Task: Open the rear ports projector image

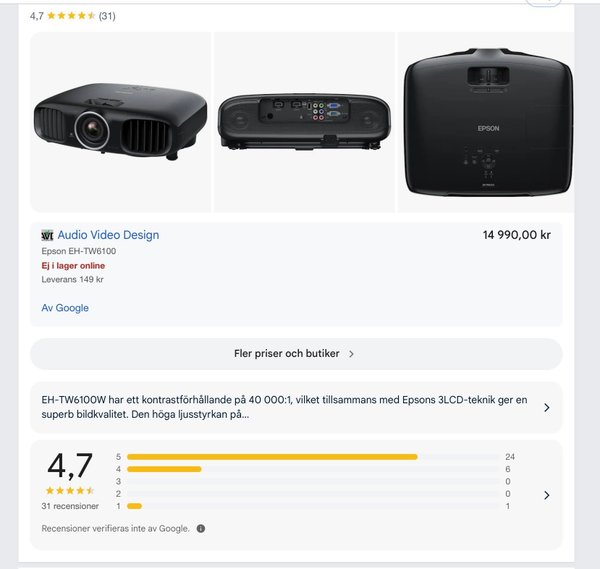Action: (304, 122)
